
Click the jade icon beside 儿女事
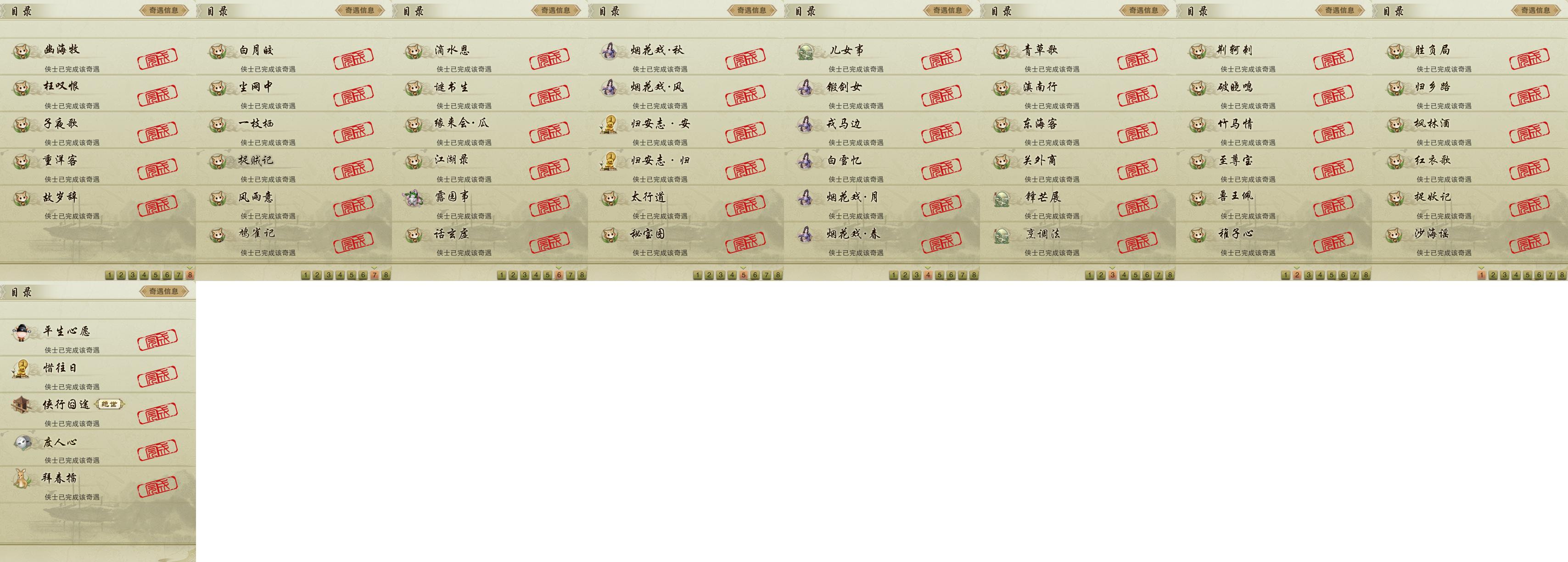coord(806,51)
